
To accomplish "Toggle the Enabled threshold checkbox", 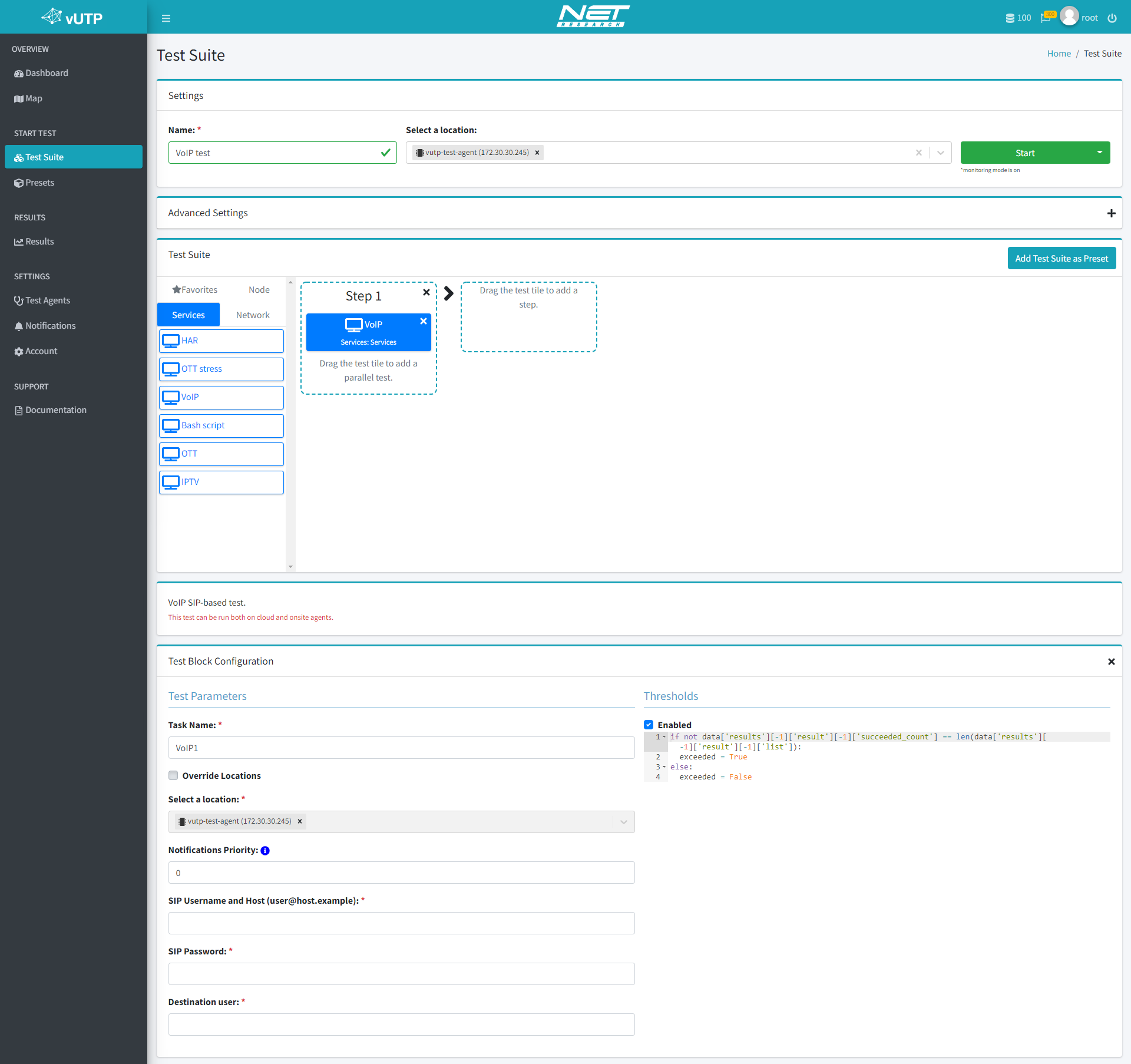I will (x=649, y=725).
